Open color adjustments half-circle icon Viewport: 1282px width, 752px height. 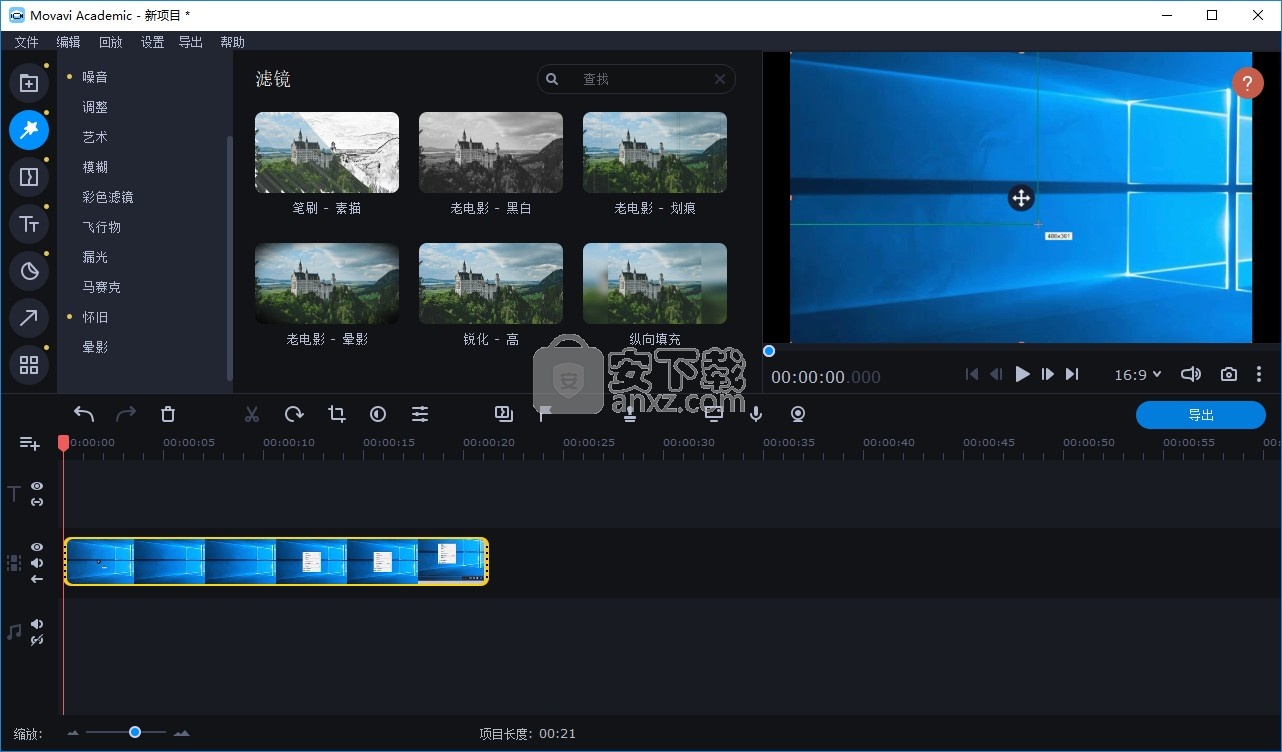click(378, 414)
